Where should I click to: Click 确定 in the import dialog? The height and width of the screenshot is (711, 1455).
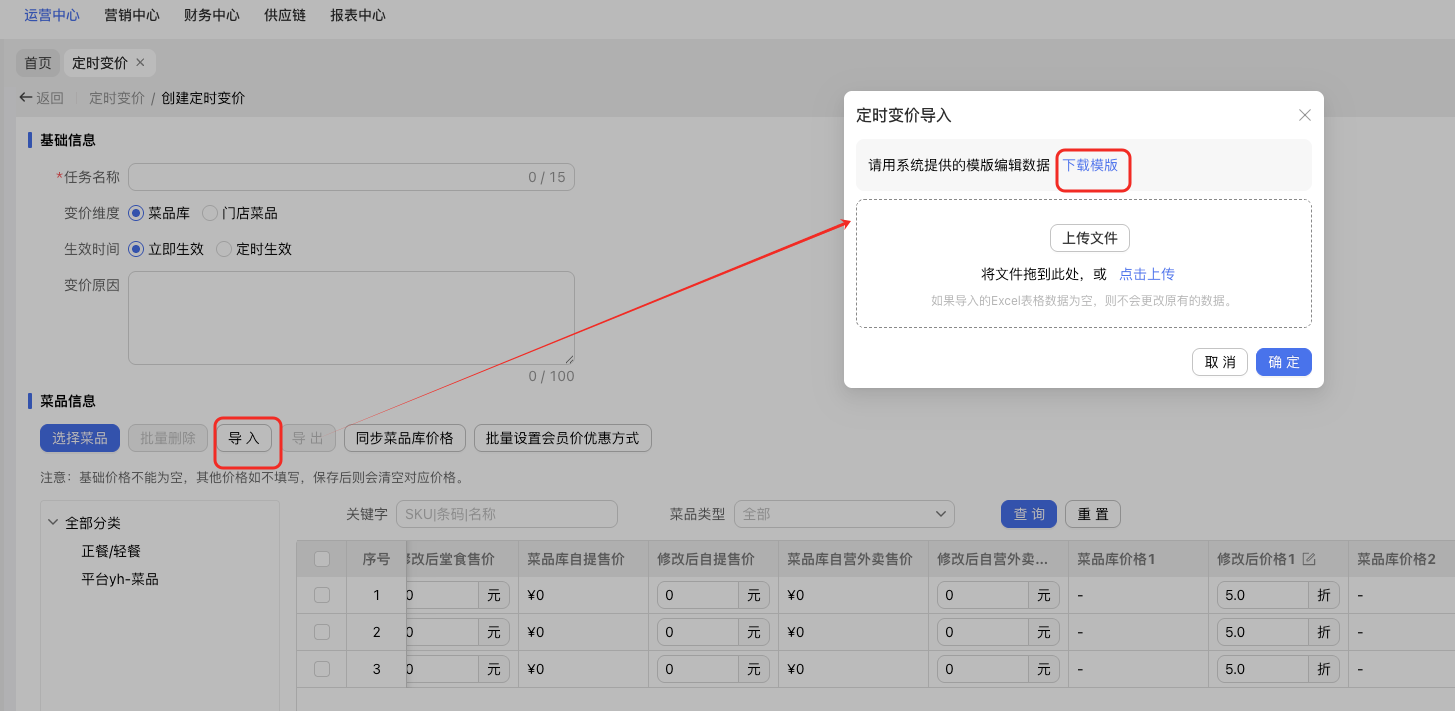pyautogui.click(x=1284, y=362)
